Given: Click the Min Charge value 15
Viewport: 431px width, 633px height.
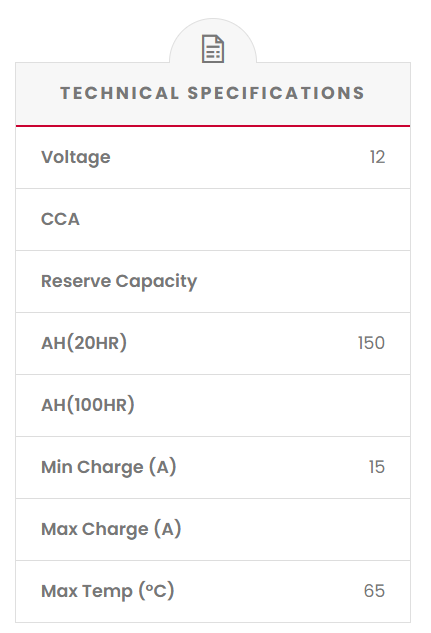Looking at the screenshot, I should tap(377, 467).
